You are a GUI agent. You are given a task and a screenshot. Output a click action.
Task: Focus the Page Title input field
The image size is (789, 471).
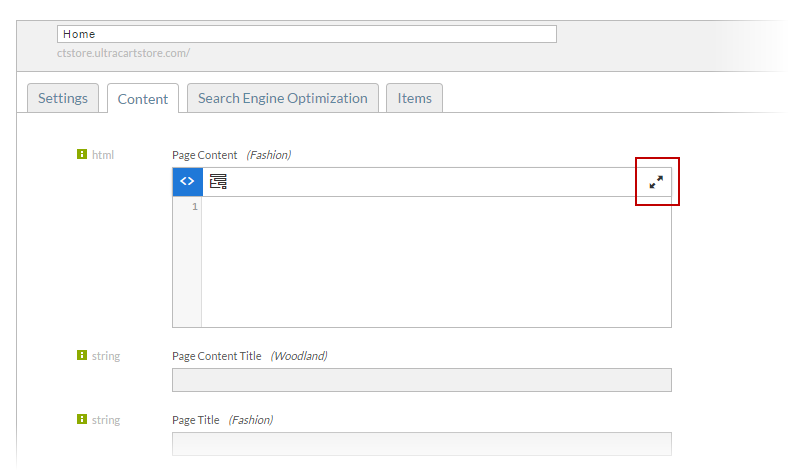point(422,444)
